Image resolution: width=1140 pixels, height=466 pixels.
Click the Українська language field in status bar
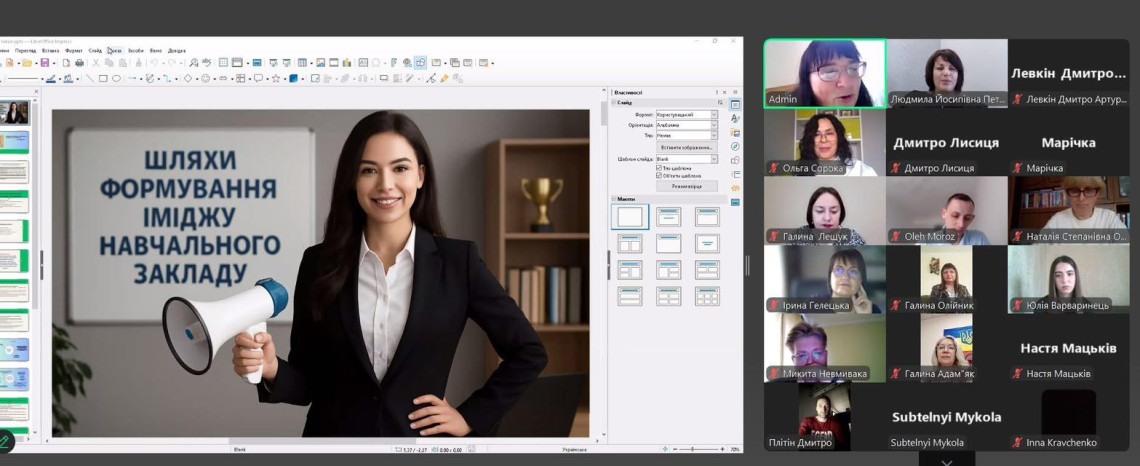574,450
